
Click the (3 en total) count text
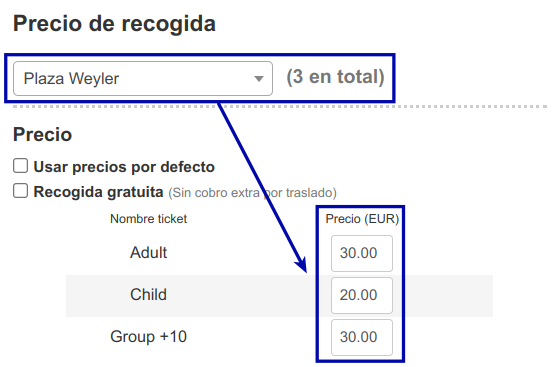click(x=335, y=77)
